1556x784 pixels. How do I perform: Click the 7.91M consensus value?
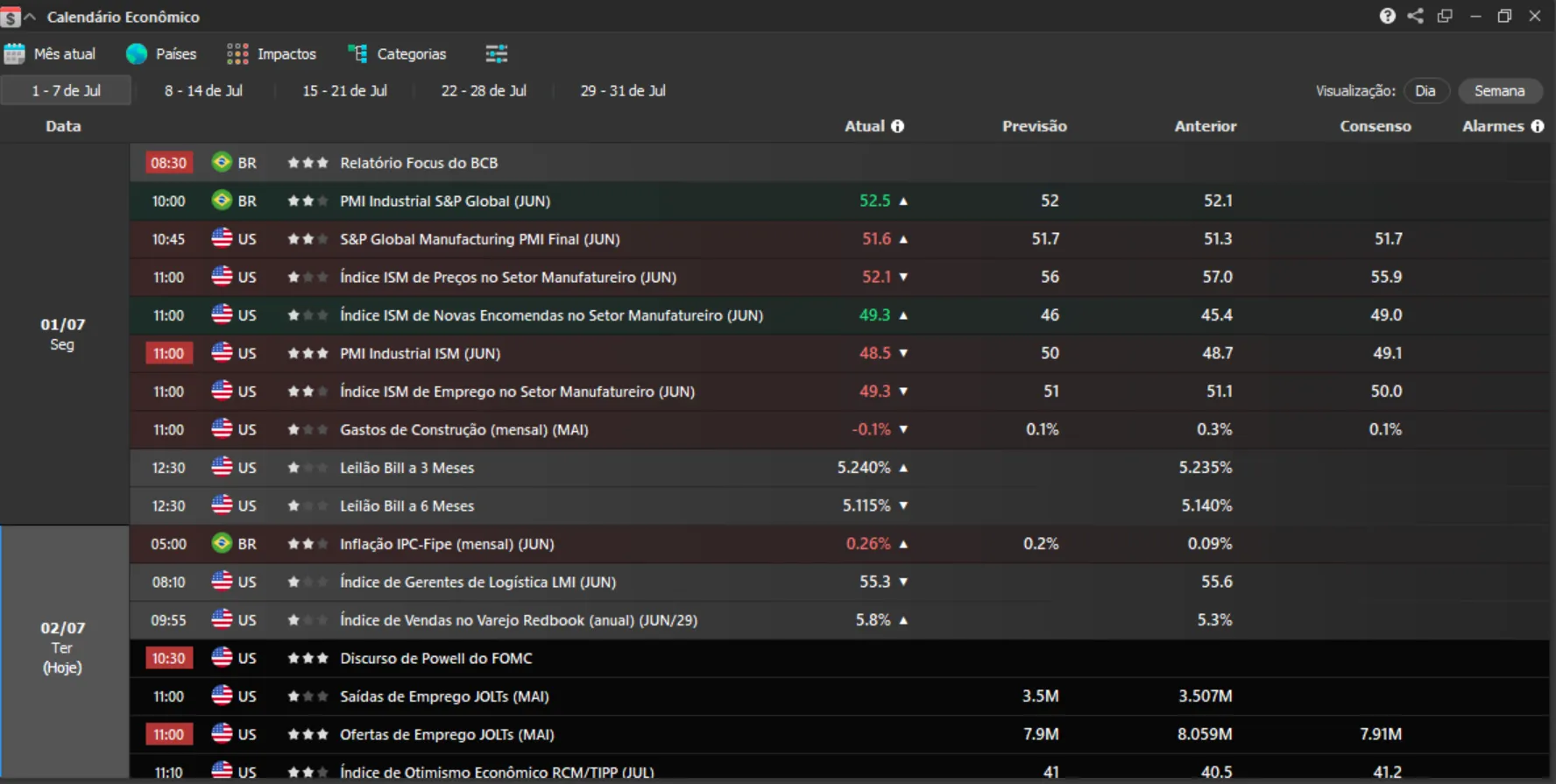click(x=1381, y=734)
